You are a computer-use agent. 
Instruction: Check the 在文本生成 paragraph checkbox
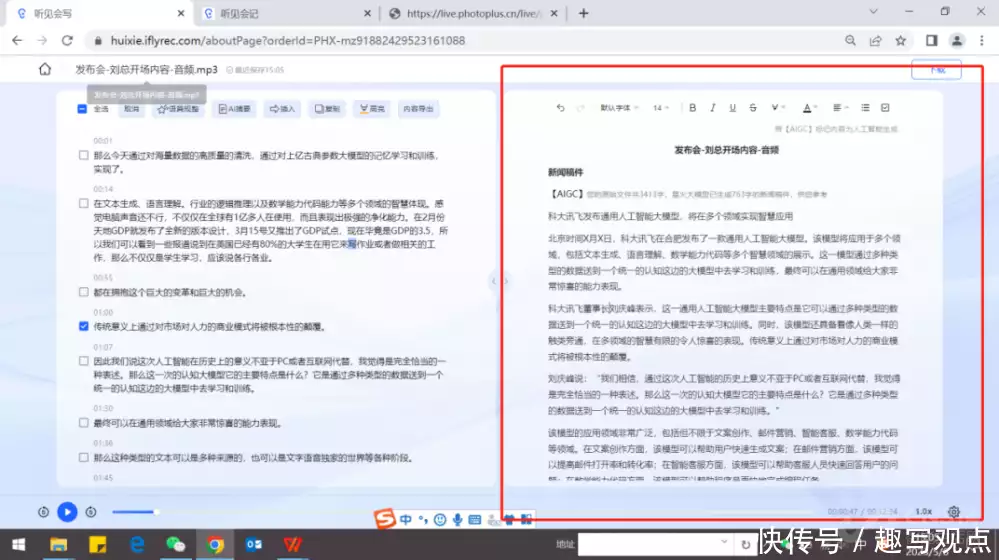(83, 203)
